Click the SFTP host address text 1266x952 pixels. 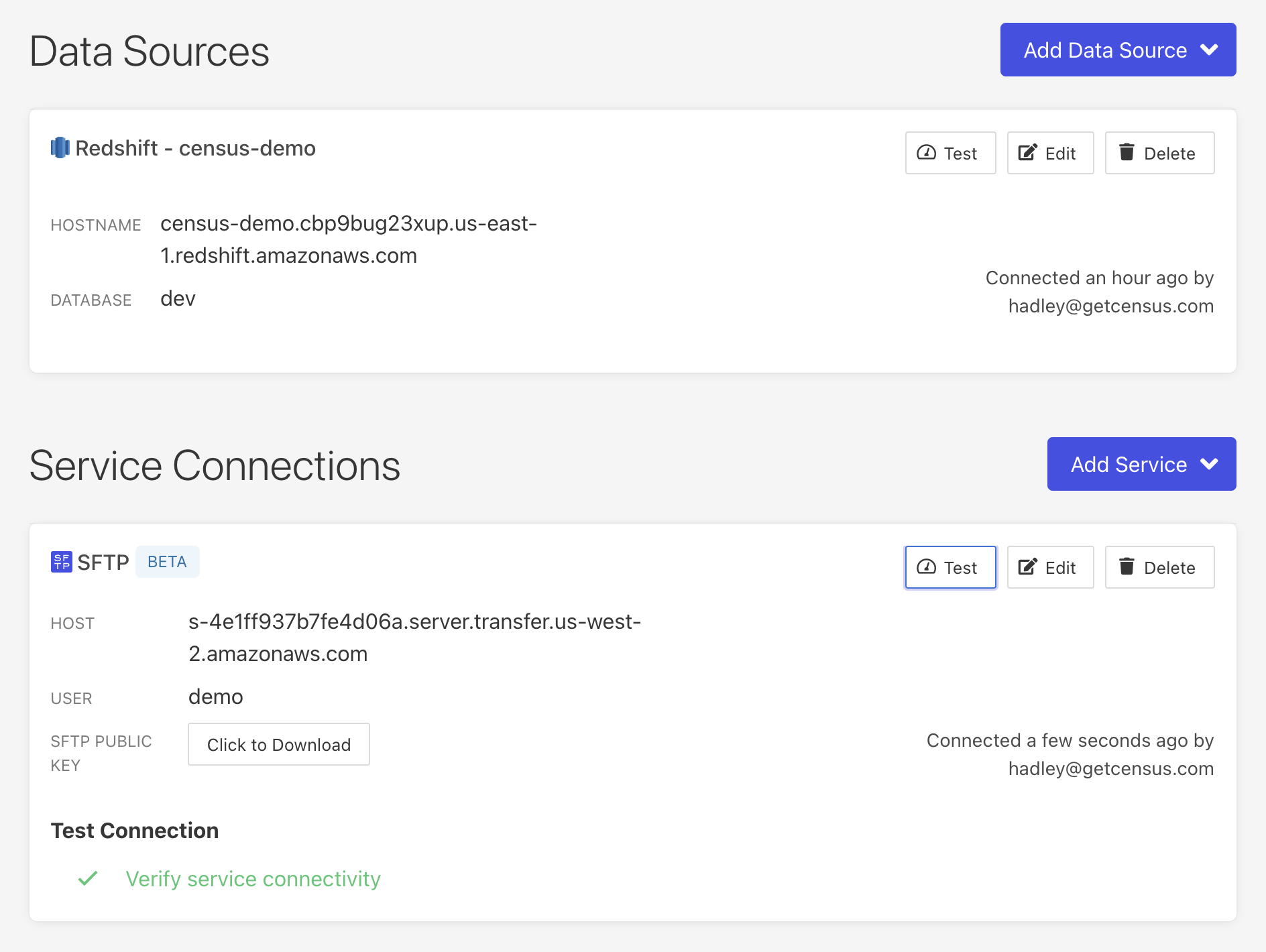tap(414, 638)
